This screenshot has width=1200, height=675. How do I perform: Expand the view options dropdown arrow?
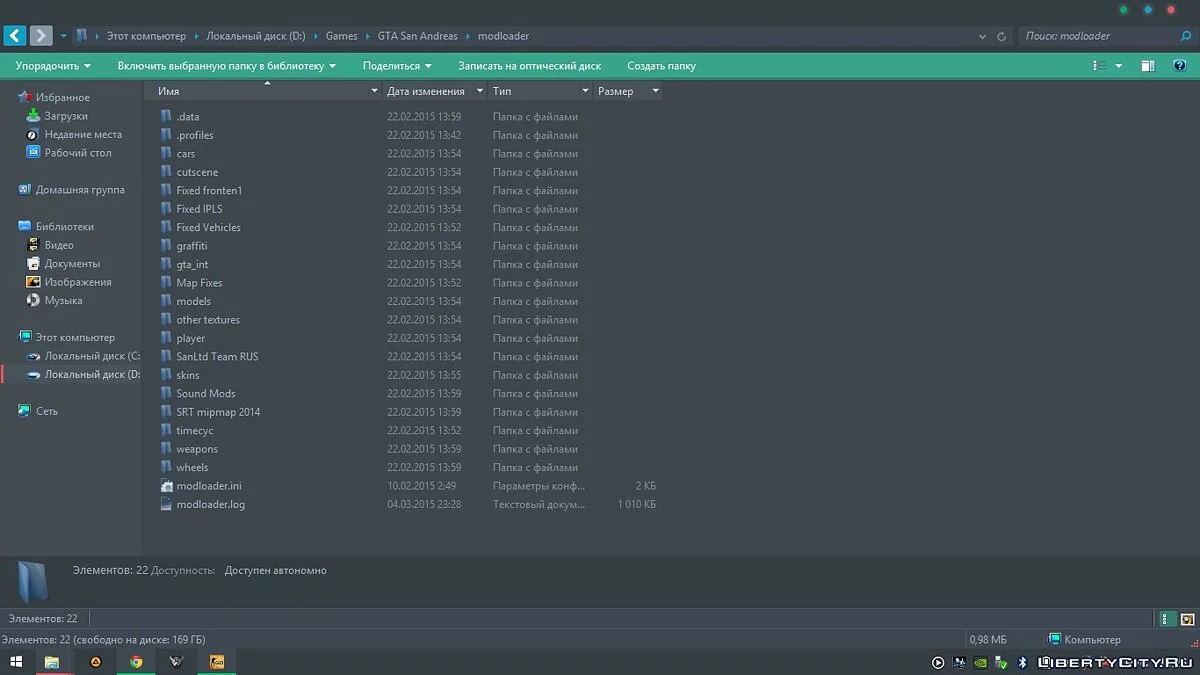1119,66
